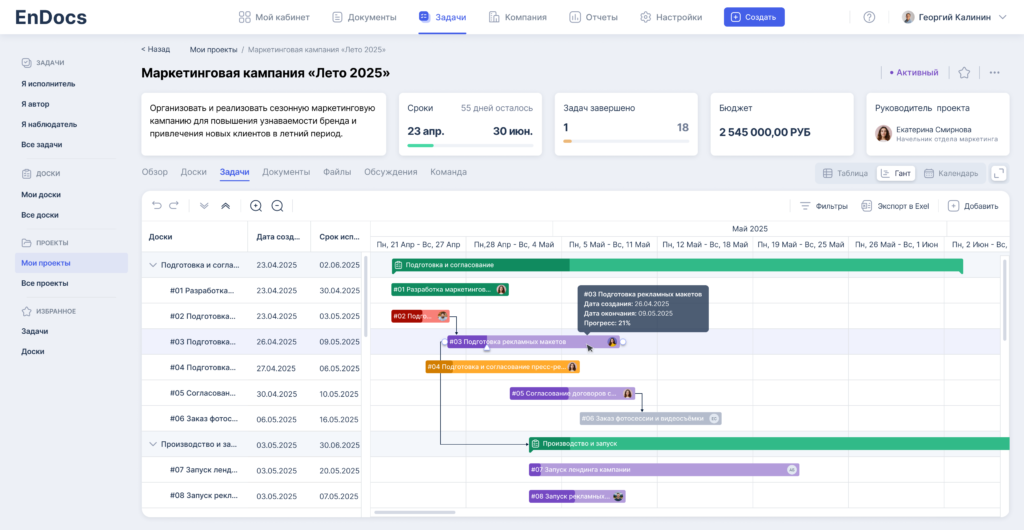Go to Отчеты in top navigation

click(593, 17)
